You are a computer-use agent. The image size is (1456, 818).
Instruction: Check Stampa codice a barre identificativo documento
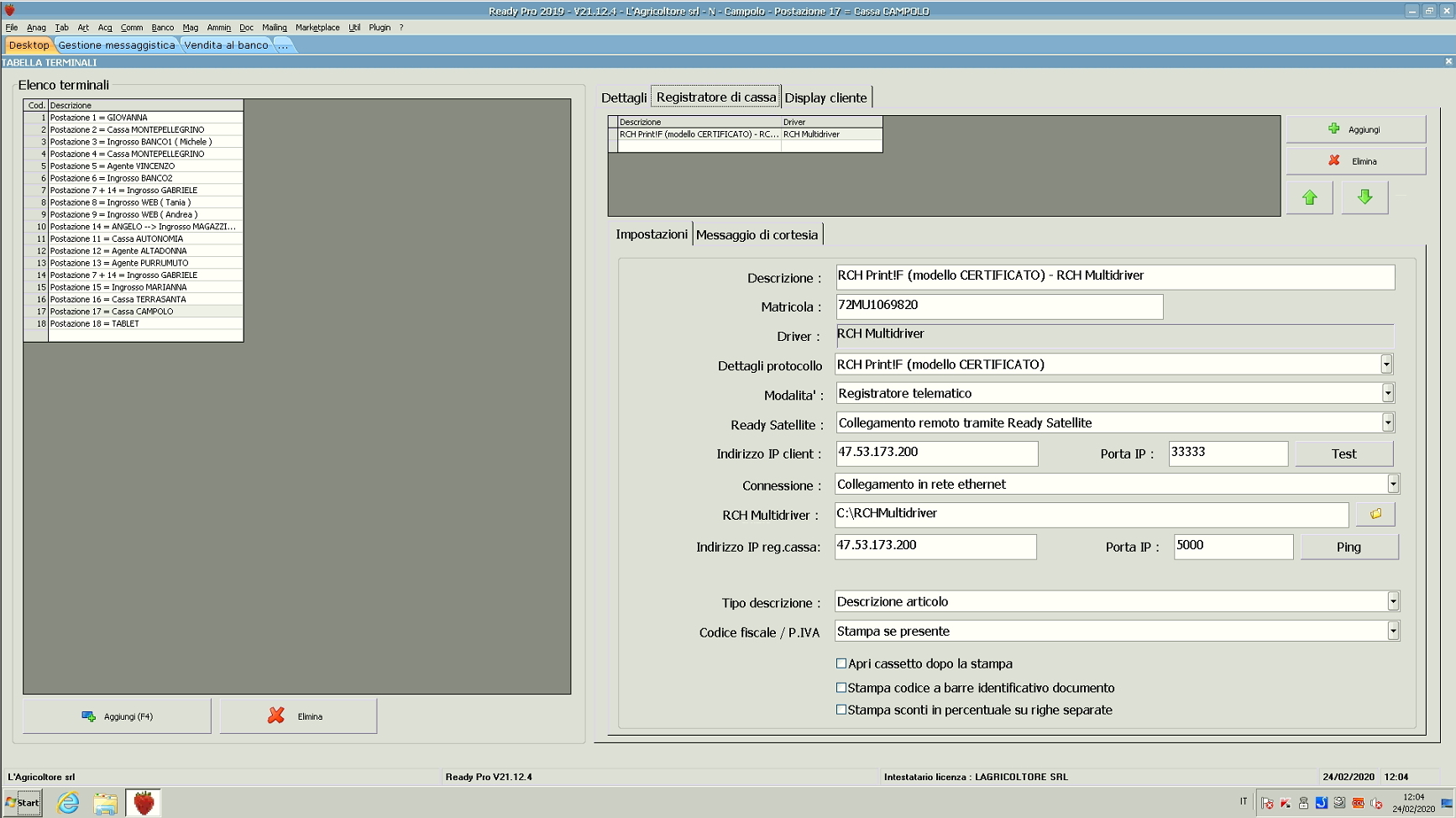tap(841, 688)
